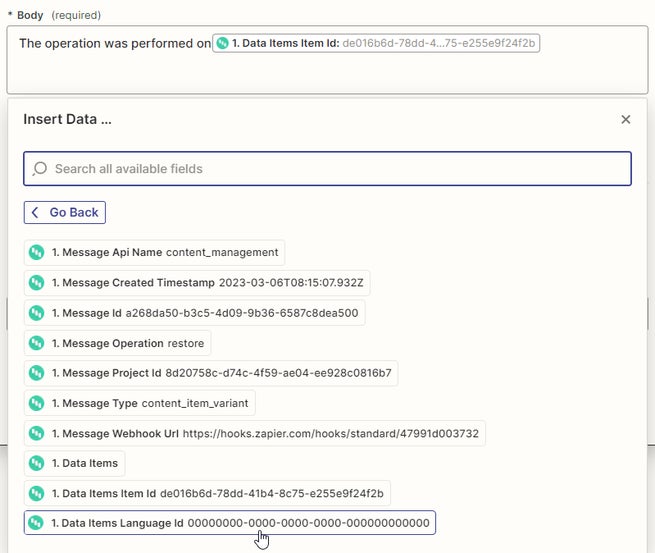Insert the Message Created Timestamp field
This screenshot has width=655, height=553.
pos(197,283)
